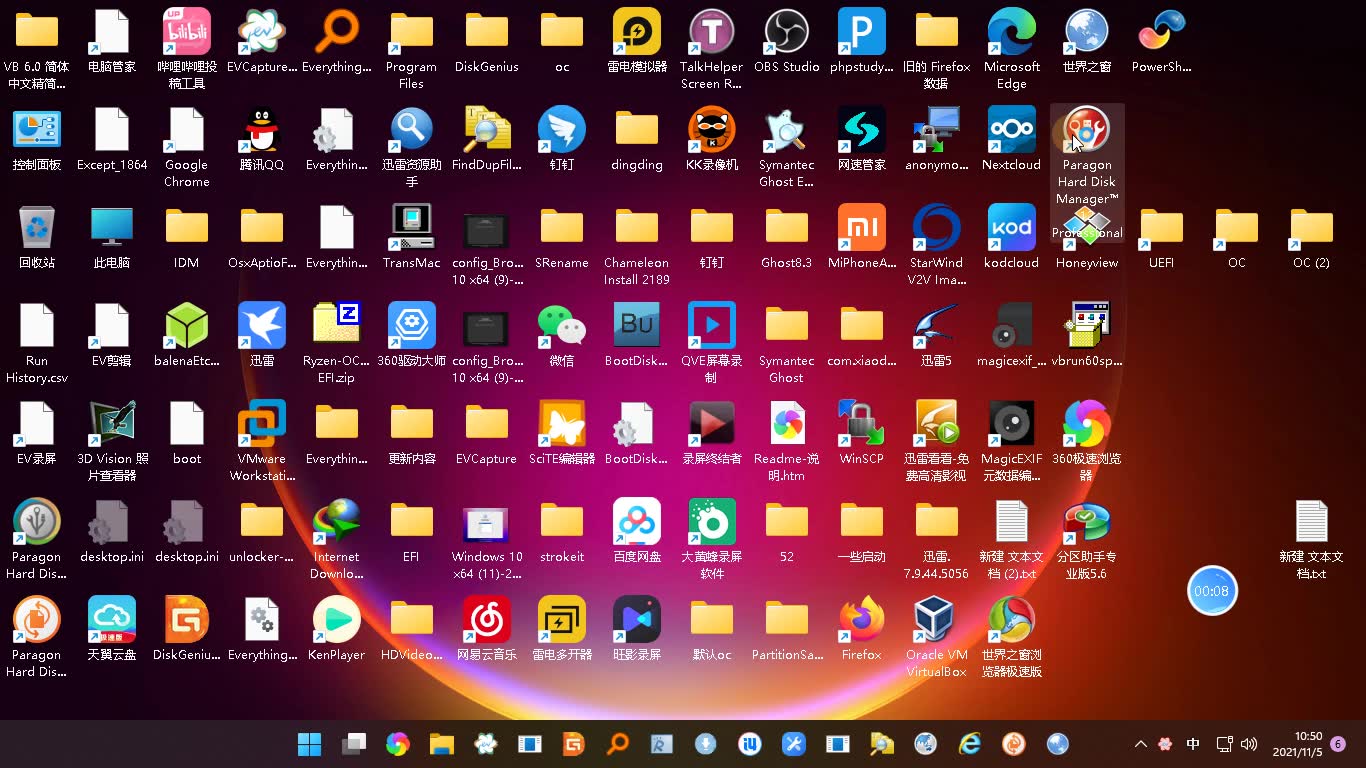The width and height of the screenshot is (1366, 768).
Task: Click the QVE屏幕录制 icon
Action: 712,344
